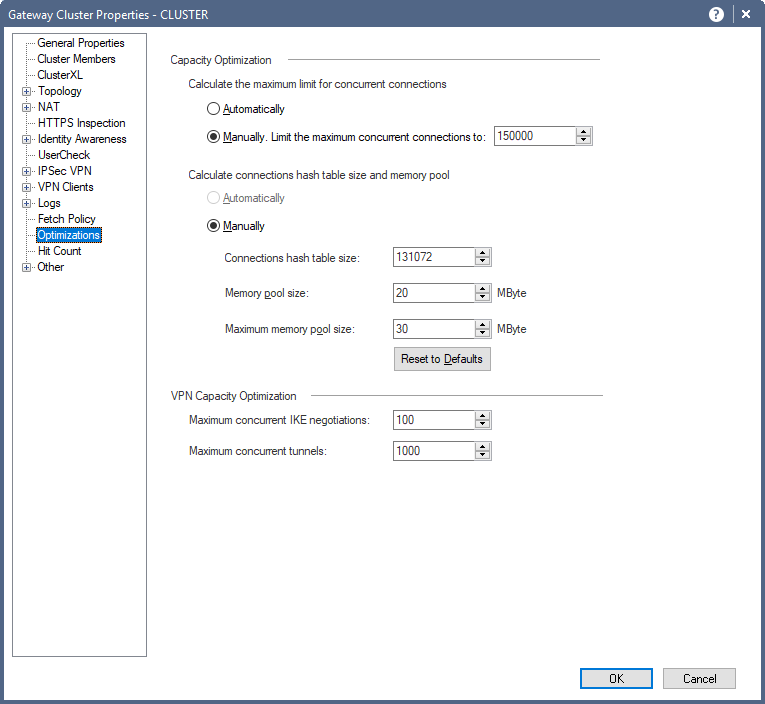Open Cluster Members page

[77, 59]
